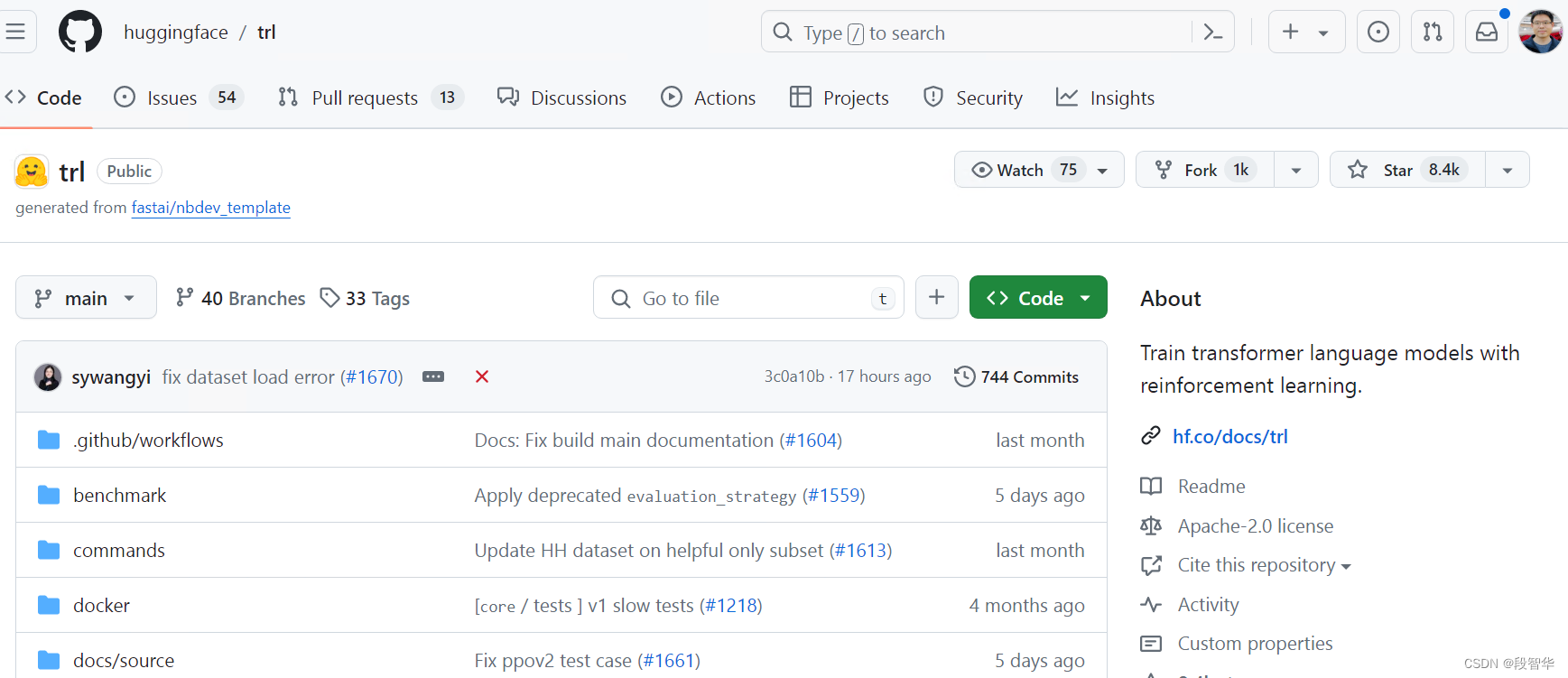Click the Fork button
This screenshot has height=678, width=1568.
click(x=1205, y=170)
